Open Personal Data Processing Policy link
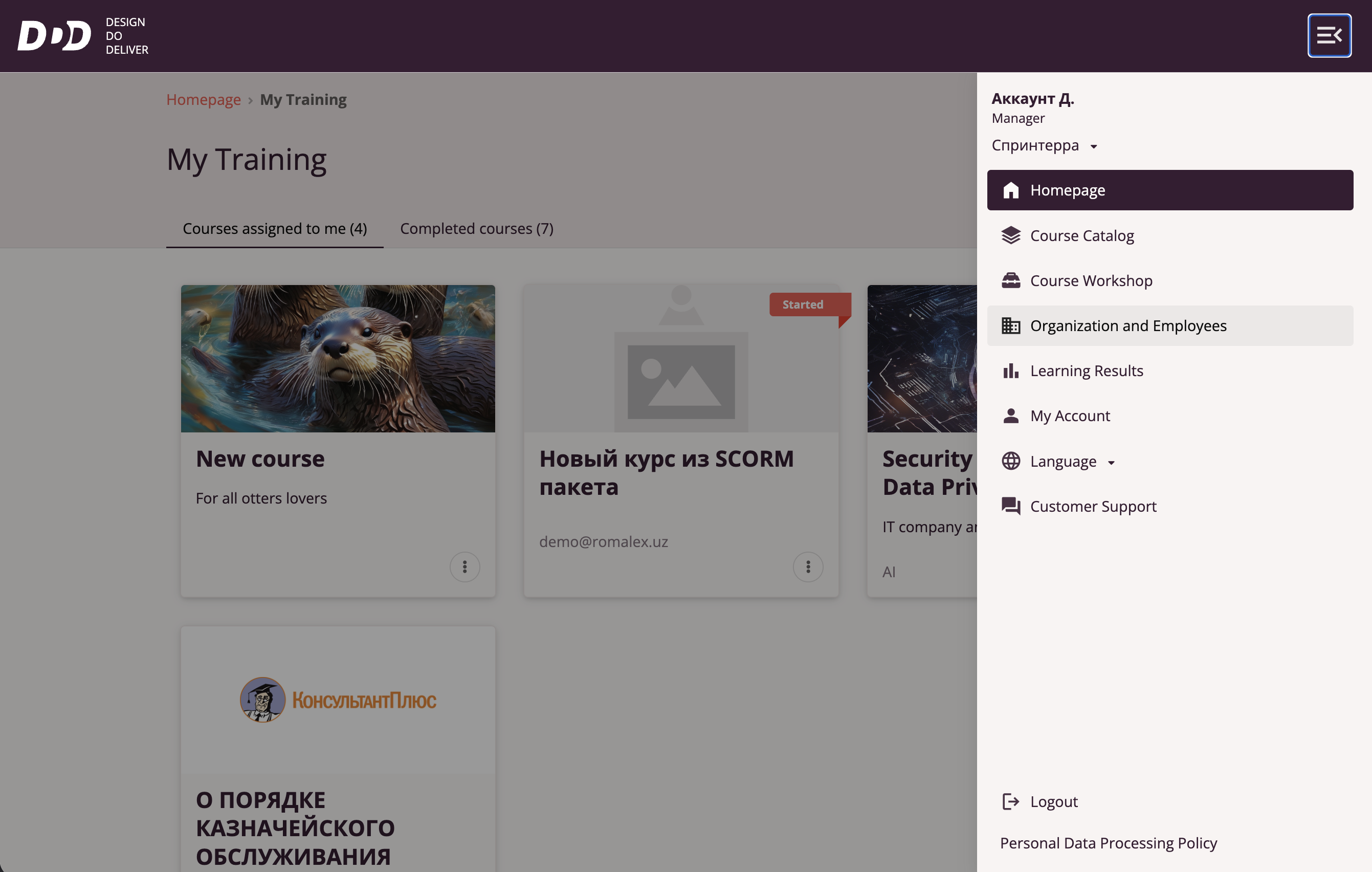Viewport: 1372px width, 872px height. 1108,843
